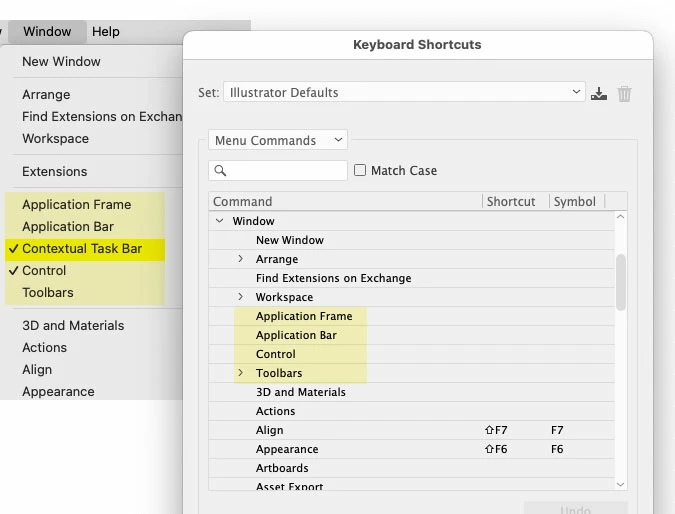Screen dimensions: 675x514
Task: Choose Actions in the Window menu
Action: [x=45, y=348]
